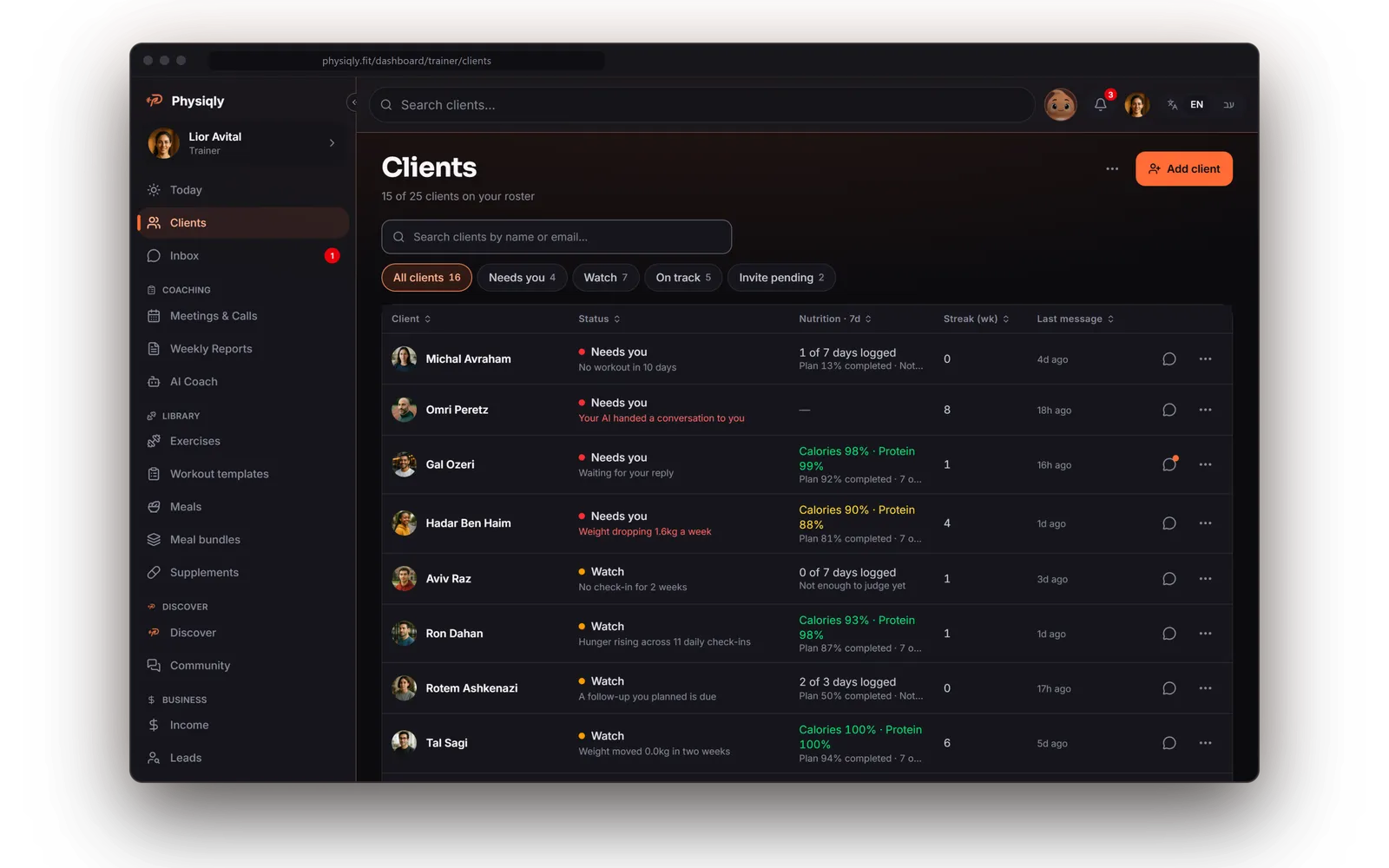Click the Physiqly logo icon
This screenshot has width=1389, height=868.
click(155, 101)
